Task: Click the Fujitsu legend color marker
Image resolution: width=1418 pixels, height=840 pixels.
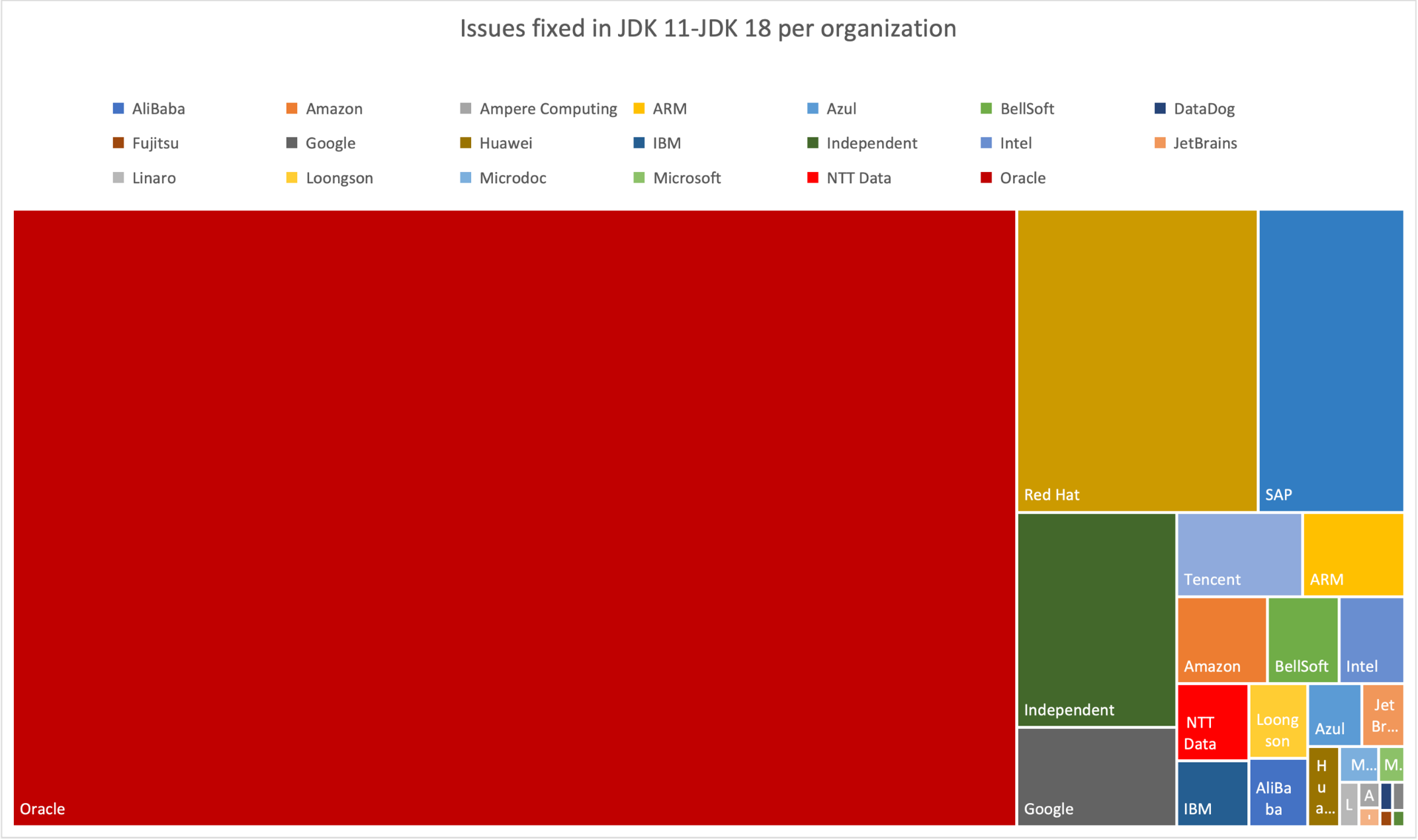Action: click(118, 143)
